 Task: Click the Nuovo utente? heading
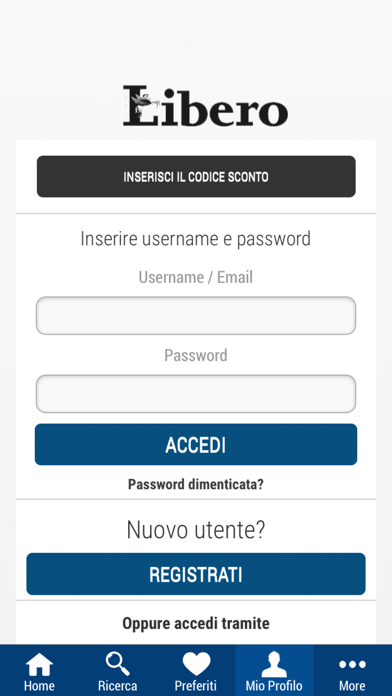(196, 530)
